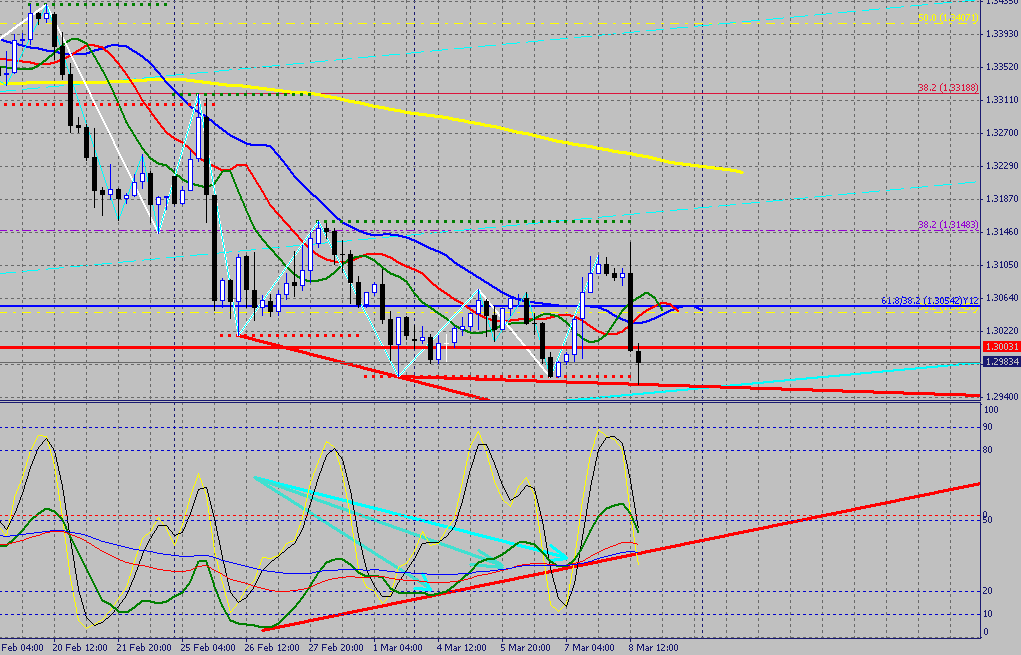Image resolution: width=1021 pixels, height=655 pixels.
Task: Click the 5 Mar 20:00 time label
Action: coord(525,648)
